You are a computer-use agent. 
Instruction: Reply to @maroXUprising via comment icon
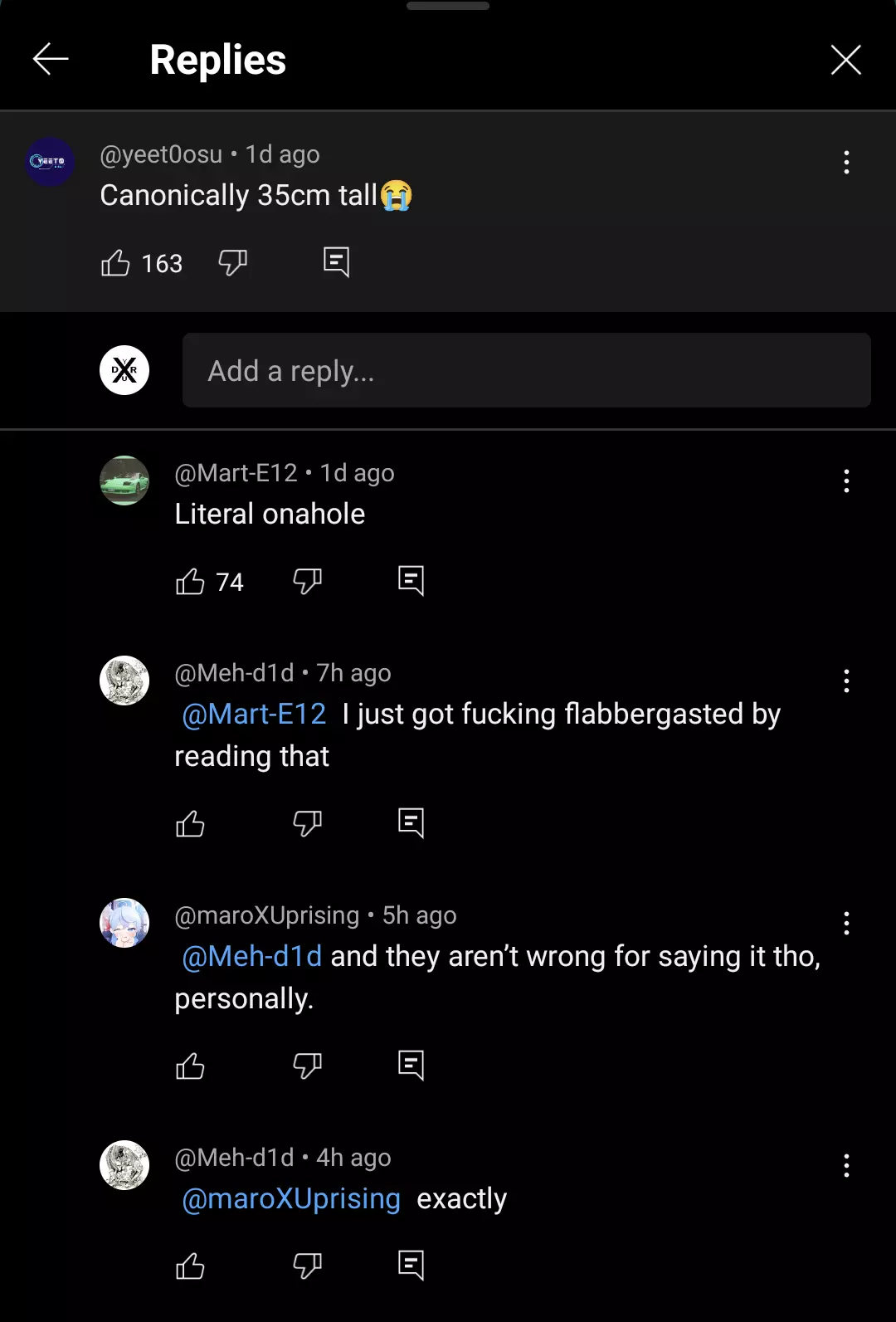(x=411, y=1066)
